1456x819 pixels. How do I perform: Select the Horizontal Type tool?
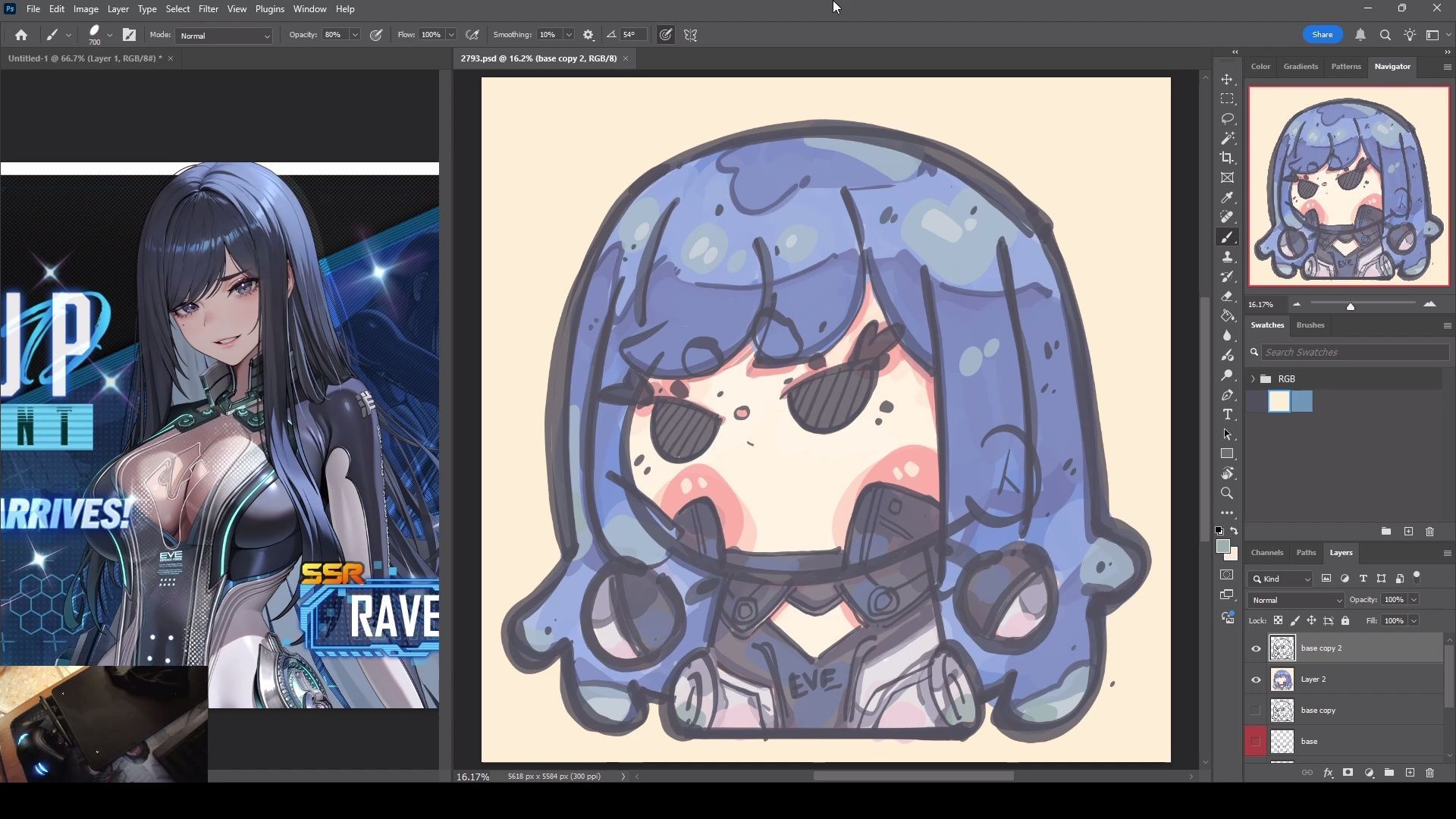1227,415
